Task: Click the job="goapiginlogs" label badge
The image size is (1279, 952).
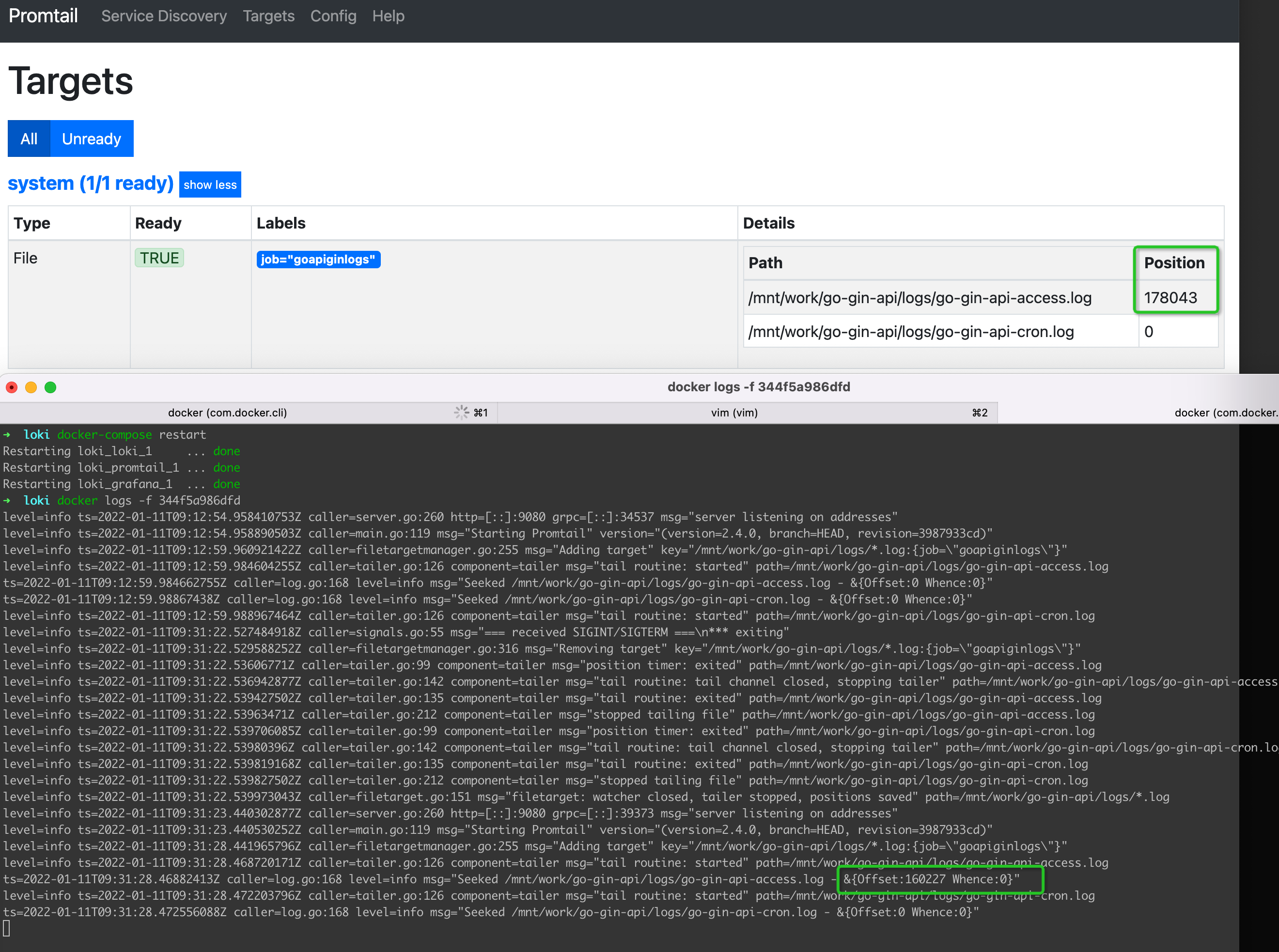Action: click(x=318, y=260)
